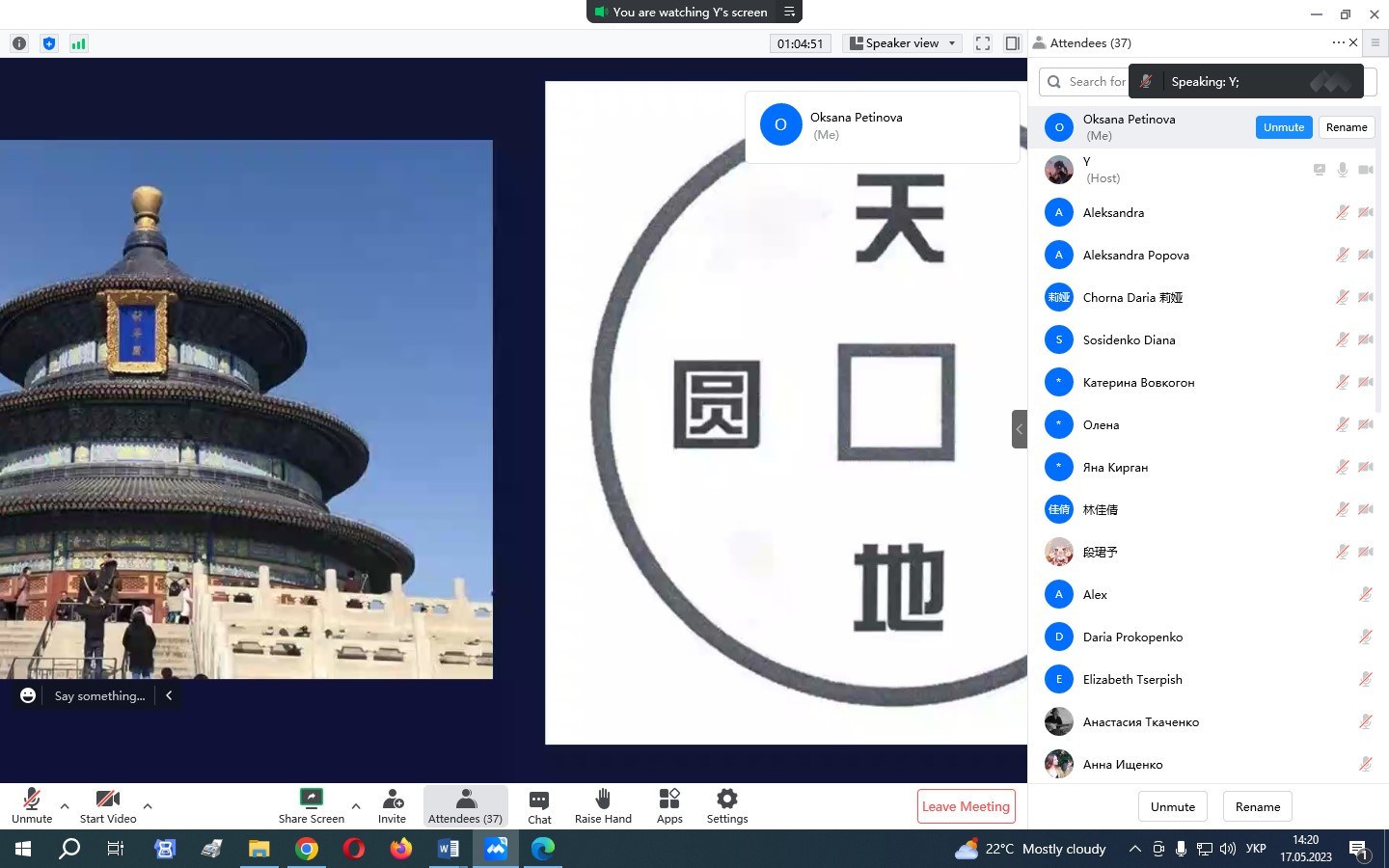This screenshot has width=1389, height=868.
Task: Click Daria Prokopenko's muted microphone icon
Action: pyautogui.click(x=1366, y=637)
